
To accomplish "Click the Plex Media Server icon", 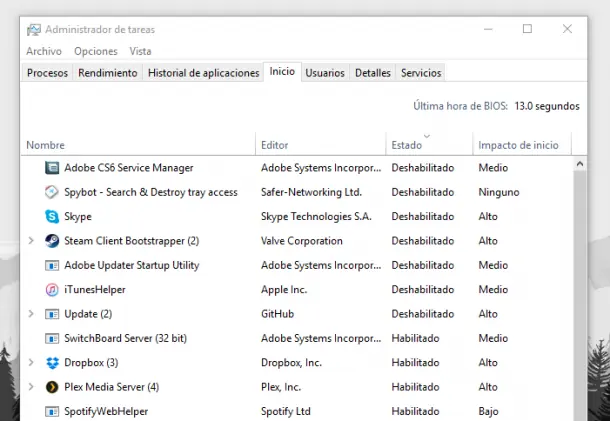I will [x=52, y=387].
